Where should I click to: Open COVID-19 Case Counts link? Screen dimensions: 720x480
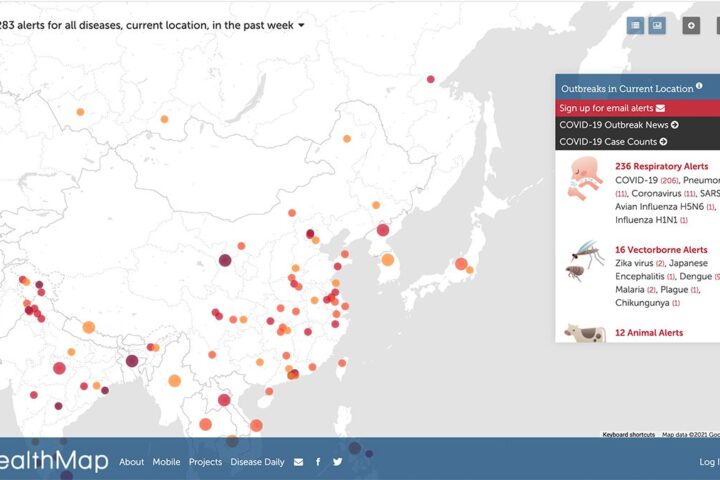coord(608,142)
